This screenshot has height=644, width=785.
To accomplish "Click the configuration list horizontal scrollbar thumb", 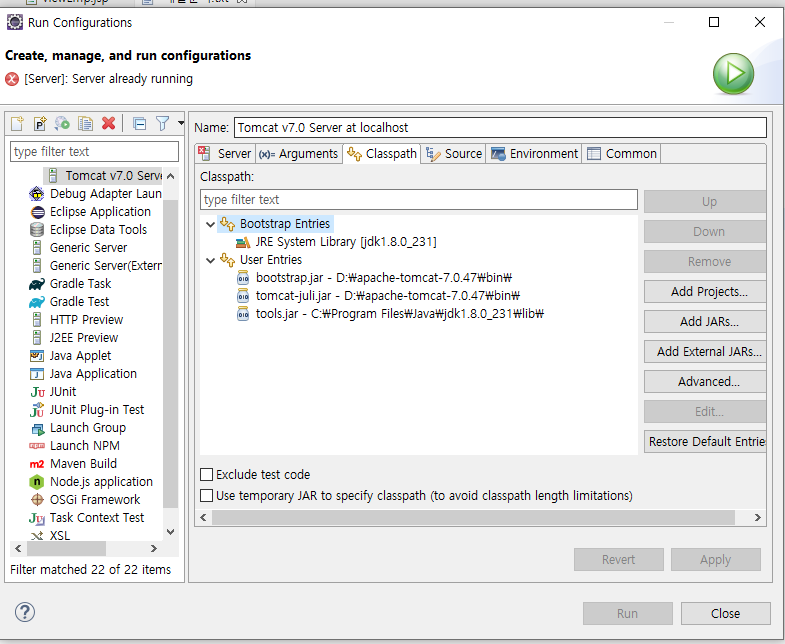I will coord(66,548).
